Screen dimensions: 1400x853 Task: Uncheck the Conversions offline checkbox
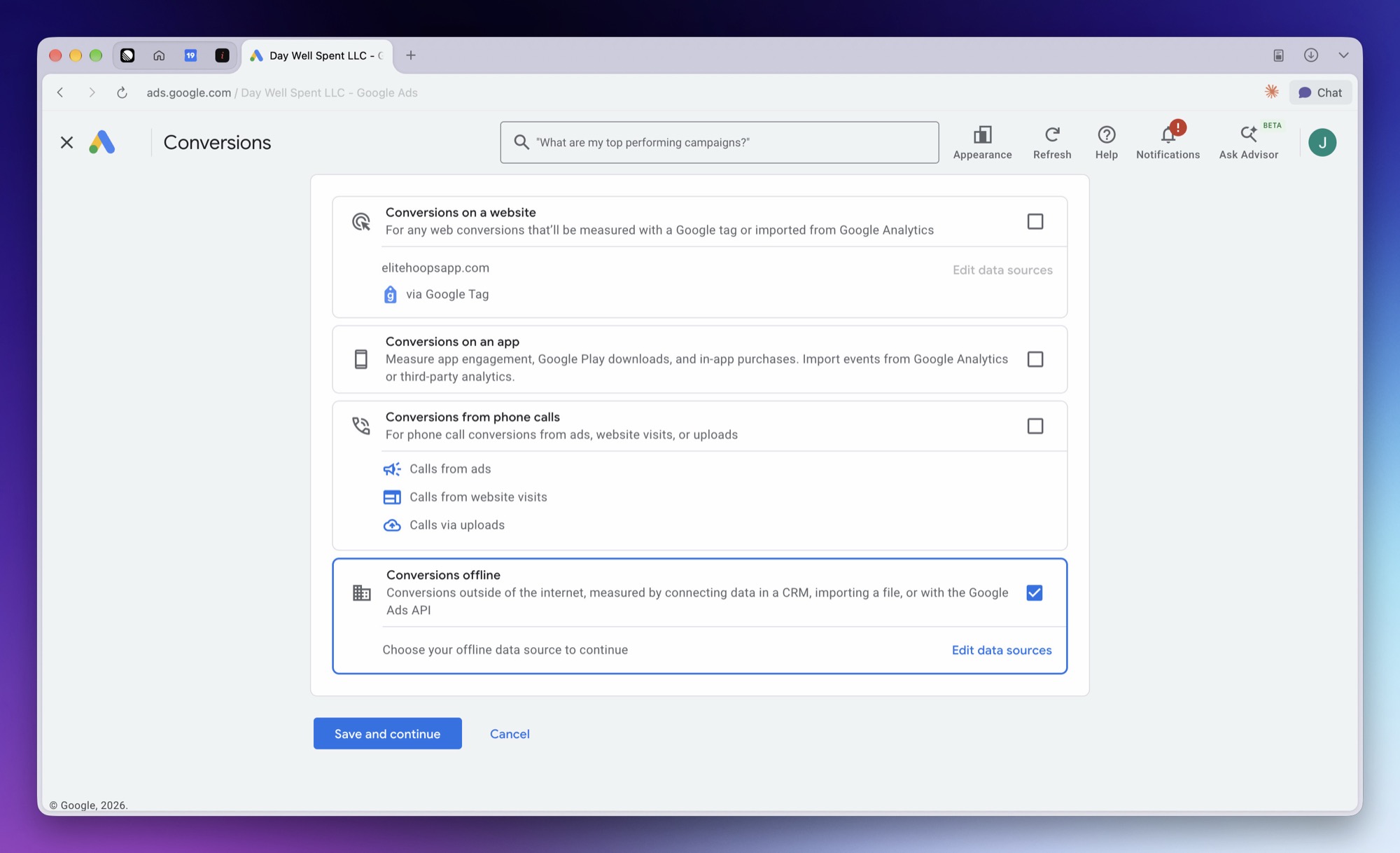click(1034, 593)
